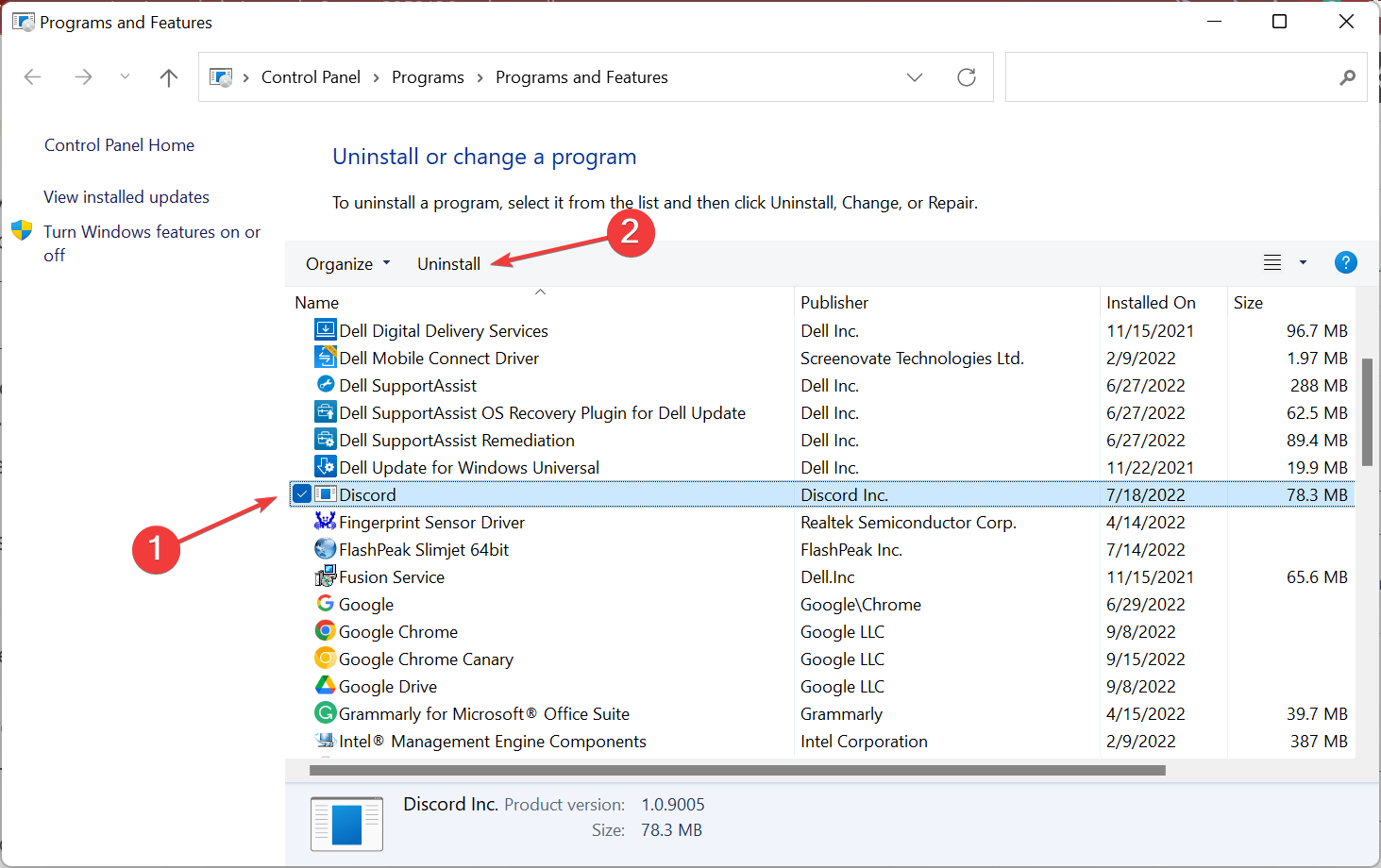The height and width of the screenshot is (868, 1381).
Task: Click Screenovate Technologies Ltd. publisher cell
Action: (x=912, y=359)
